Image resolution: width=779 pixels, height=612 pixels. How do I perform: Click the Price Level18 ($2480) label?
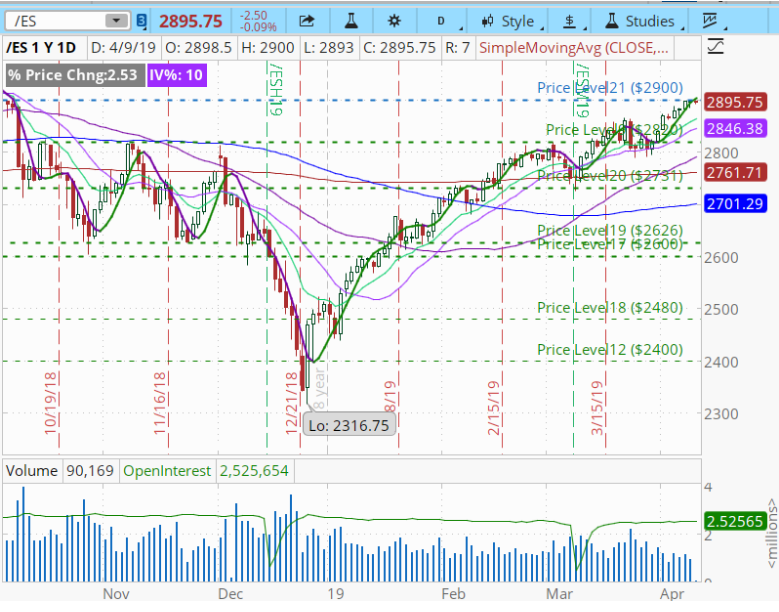610,307
